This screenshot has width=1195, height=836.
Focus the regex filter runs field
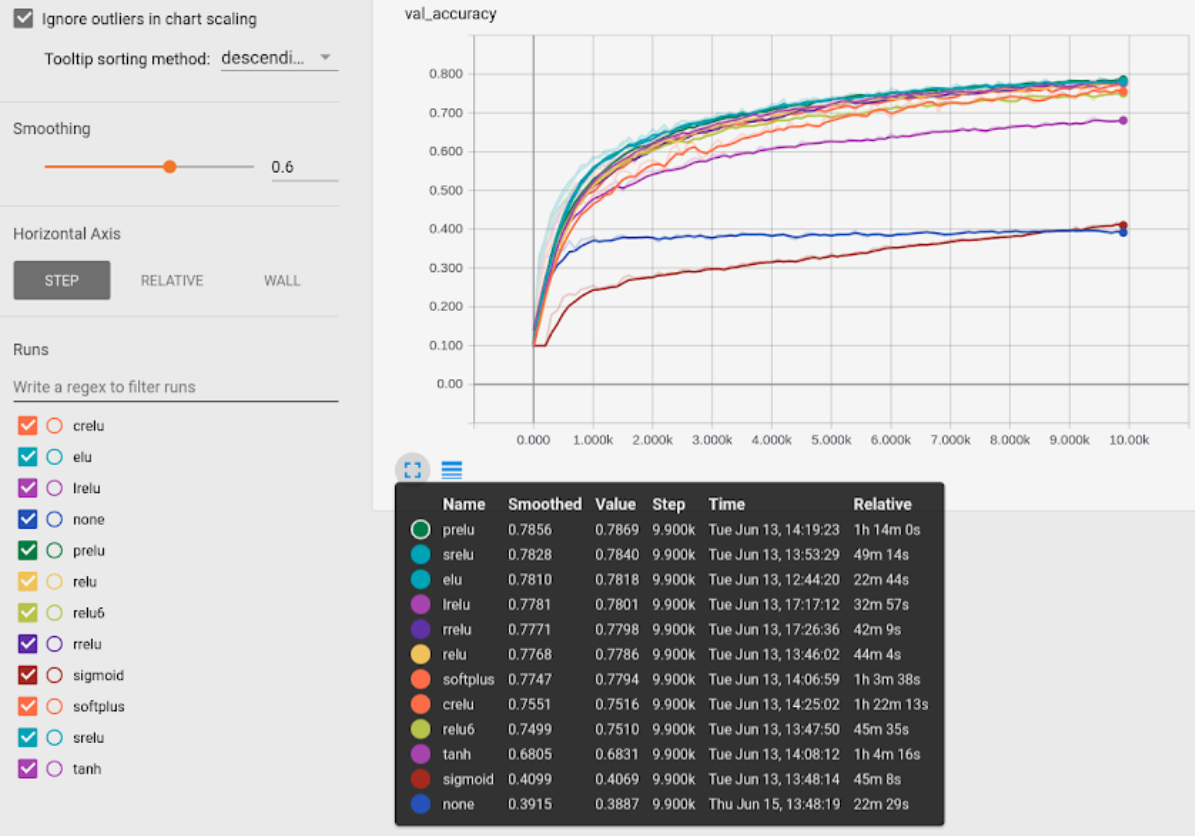[x=175, y=387]
